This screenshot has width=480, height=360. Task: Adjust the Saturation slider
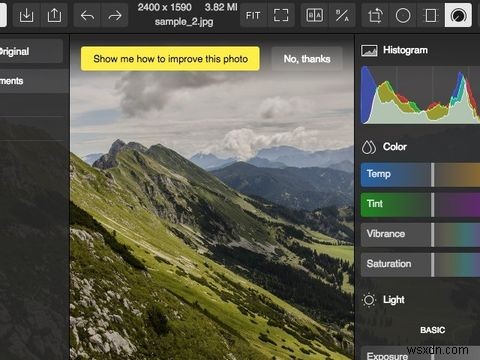coord(420,265)
